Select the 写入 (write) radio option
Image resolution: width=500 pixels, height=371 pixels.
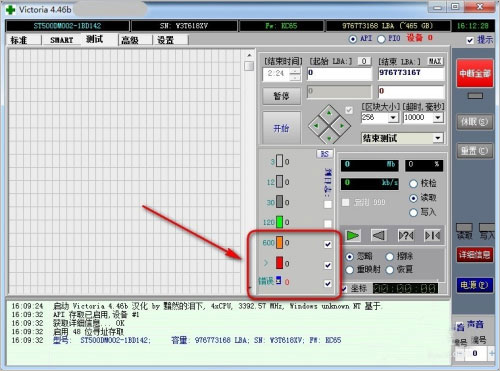[413, 212]
